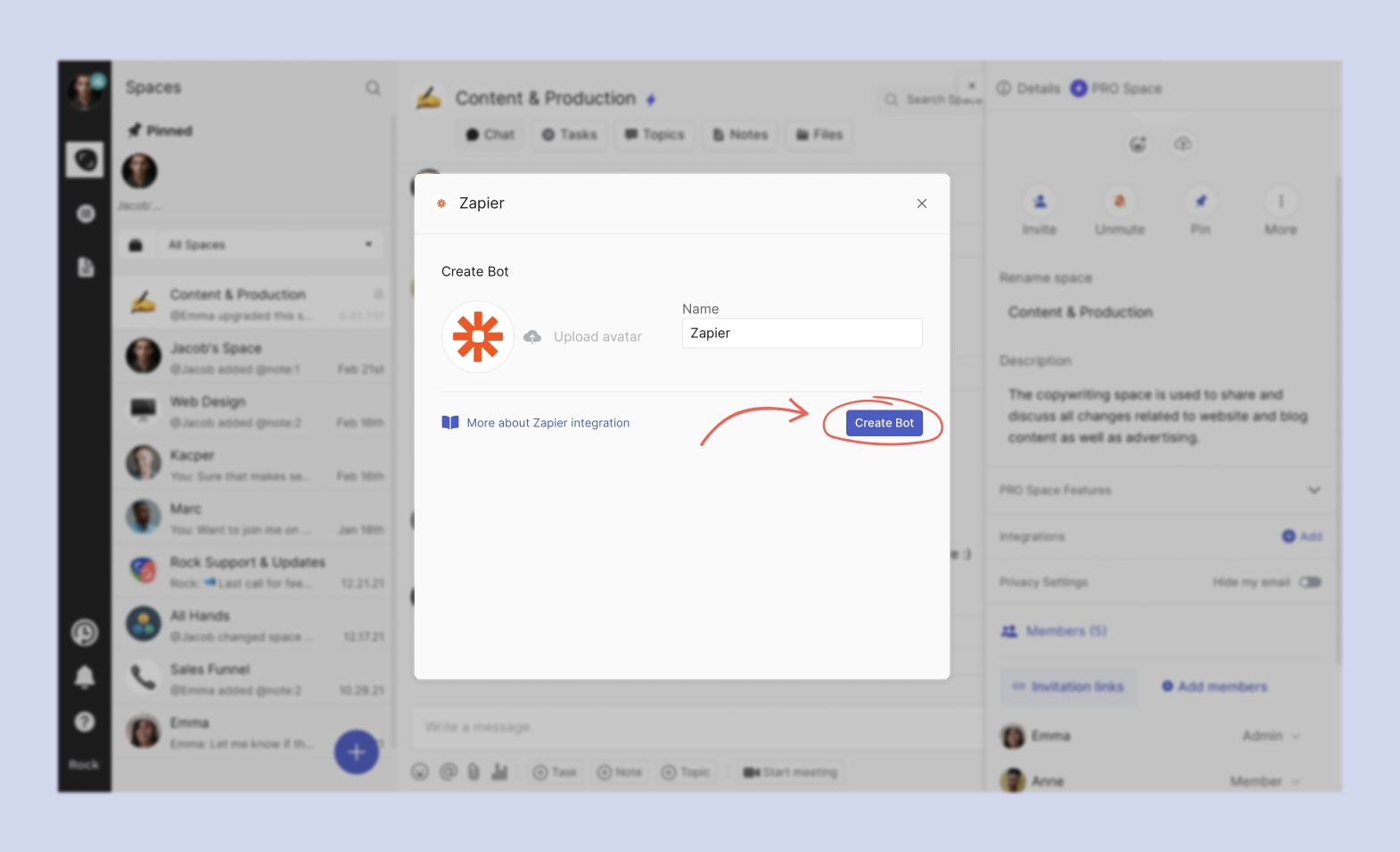This screenshot has width=1400, height=852.
Task: Click the Invite icon in details panel
Action: coord(1040,202)
